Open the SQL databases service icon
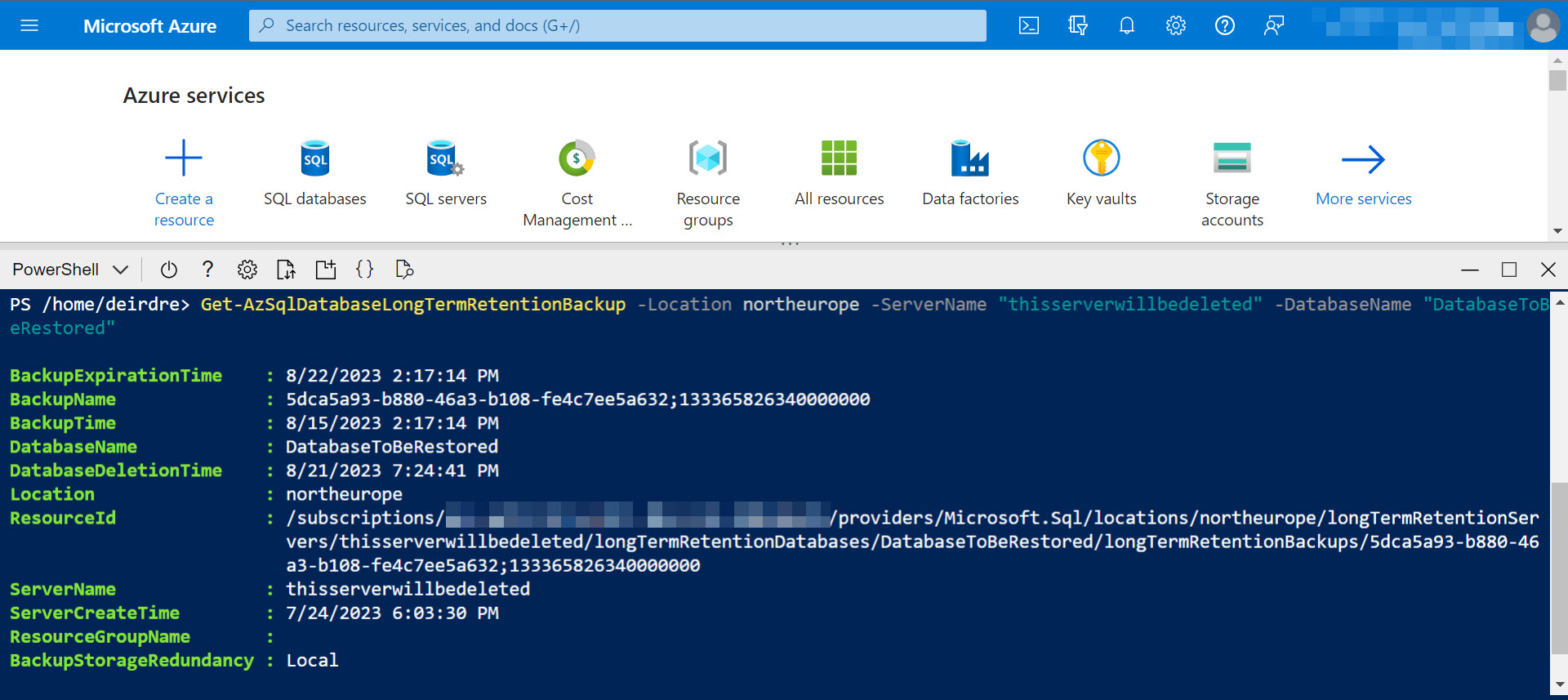Image resolution: width=1568 pixels, height=700 pixels. (315, 158)
